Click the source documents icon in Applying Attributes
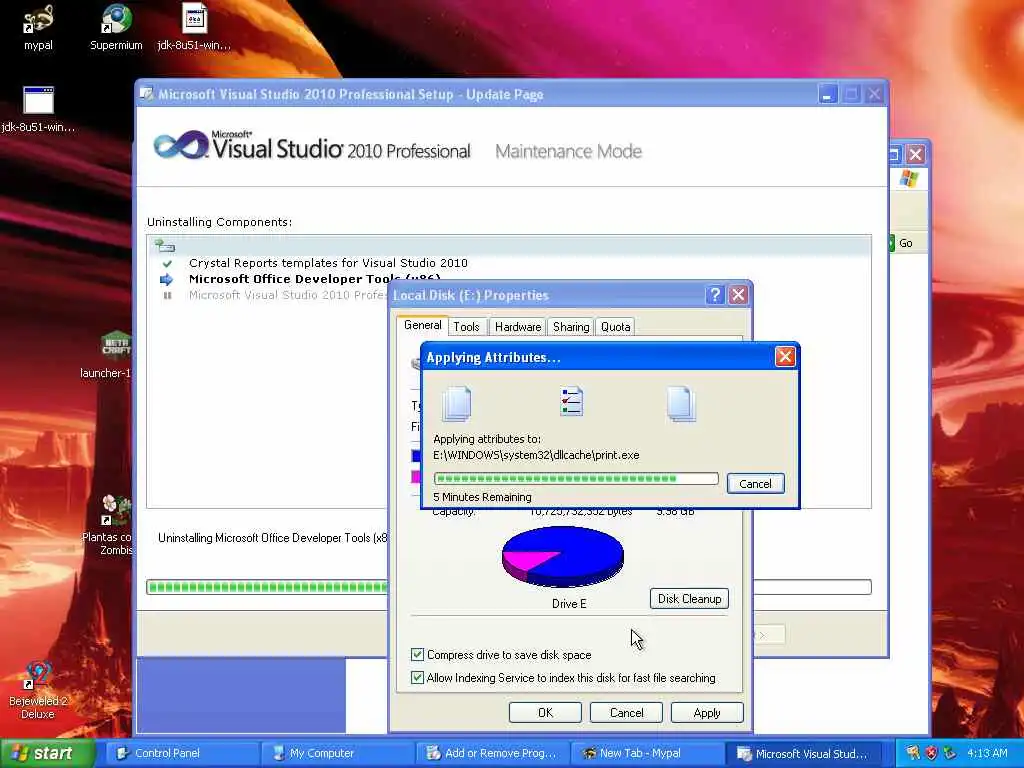This screenshot has height=768, width=1024. 456,404
